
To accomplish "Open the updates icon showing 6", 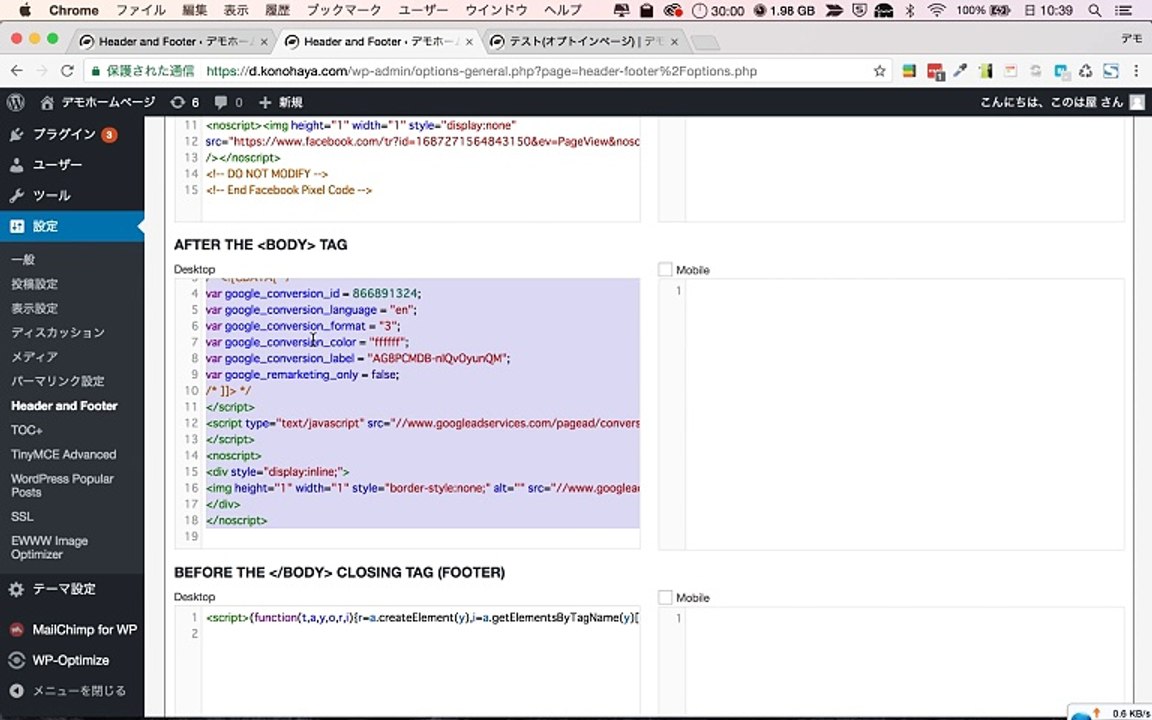I will [x=184, y=102].
